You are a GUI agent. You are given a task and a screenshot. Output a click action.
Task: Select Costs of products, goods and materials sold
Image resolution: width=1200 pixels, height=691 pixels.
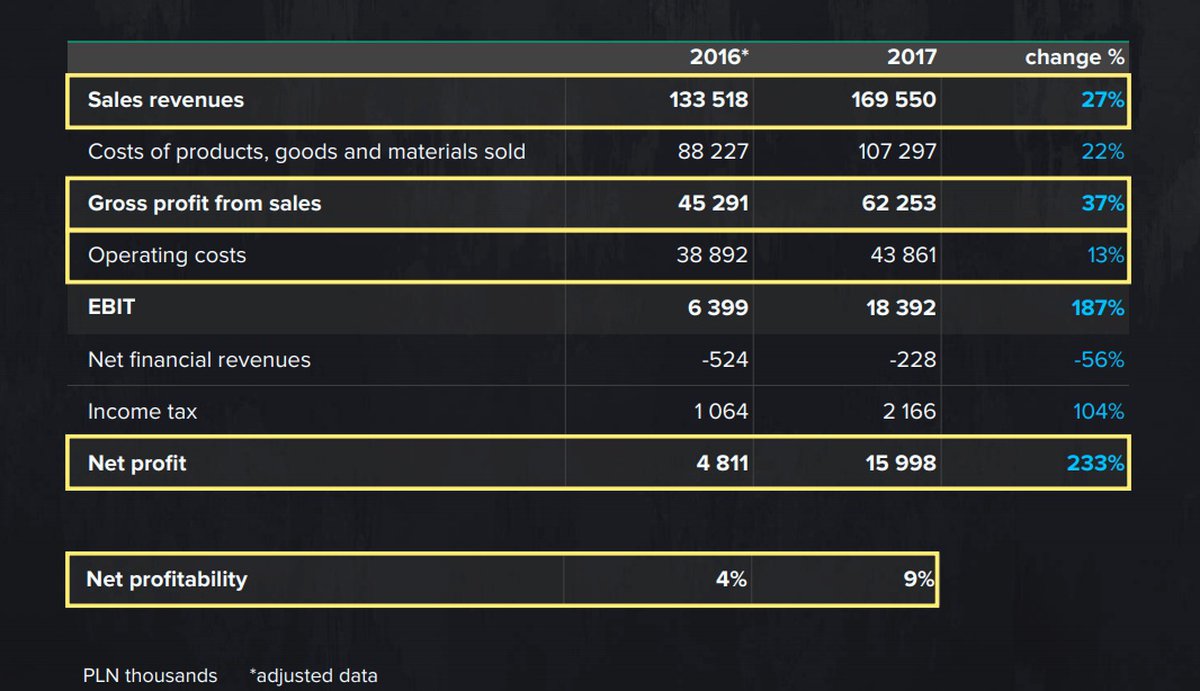click(x=307, y=152)
